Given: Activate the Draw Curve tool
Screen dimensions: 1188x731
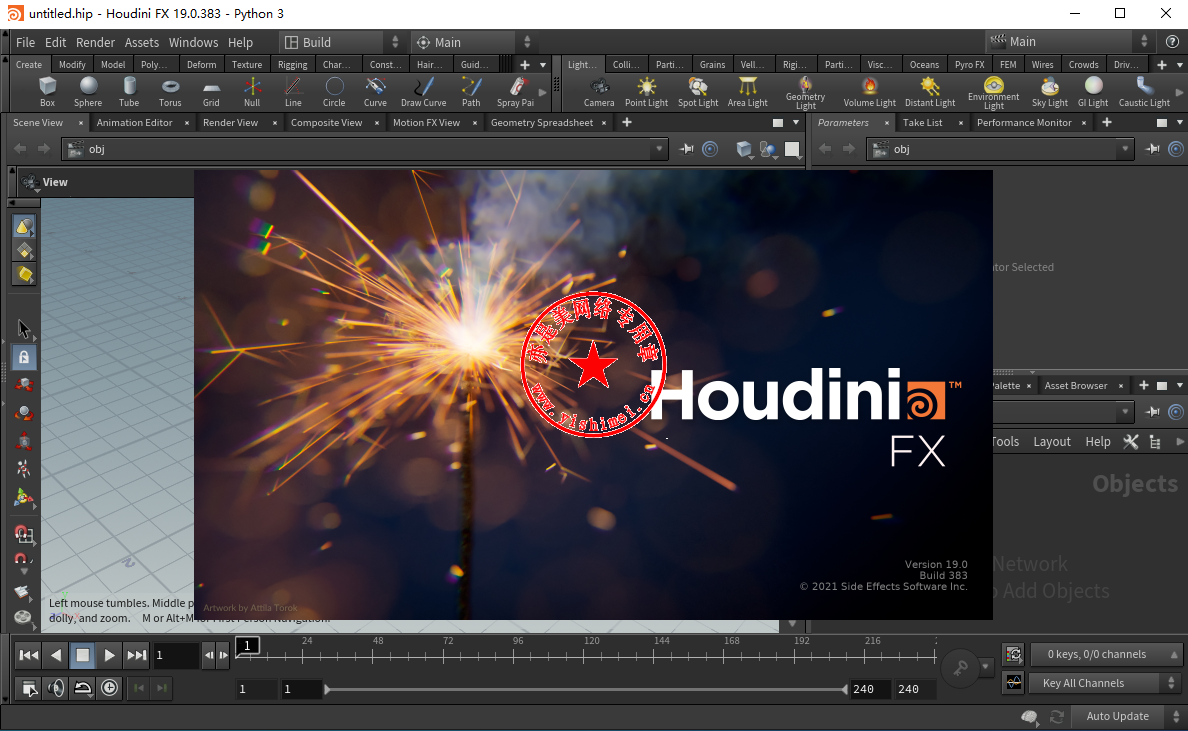Looking at the screenshot, I should click(424, 92).
